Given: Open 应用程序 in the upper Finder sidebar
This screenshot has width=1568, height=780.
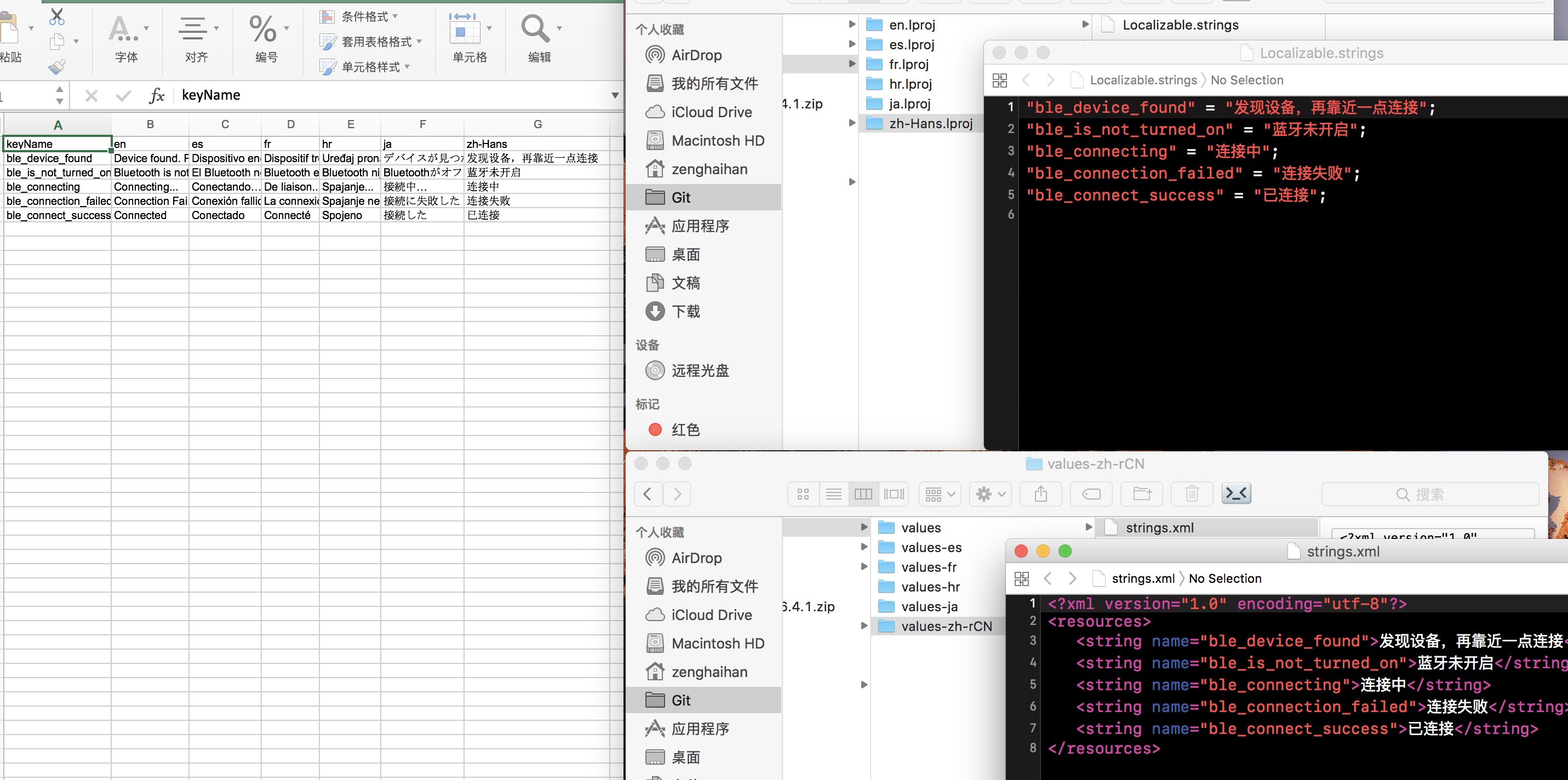Looking at the screenshot, I should 686,226.
